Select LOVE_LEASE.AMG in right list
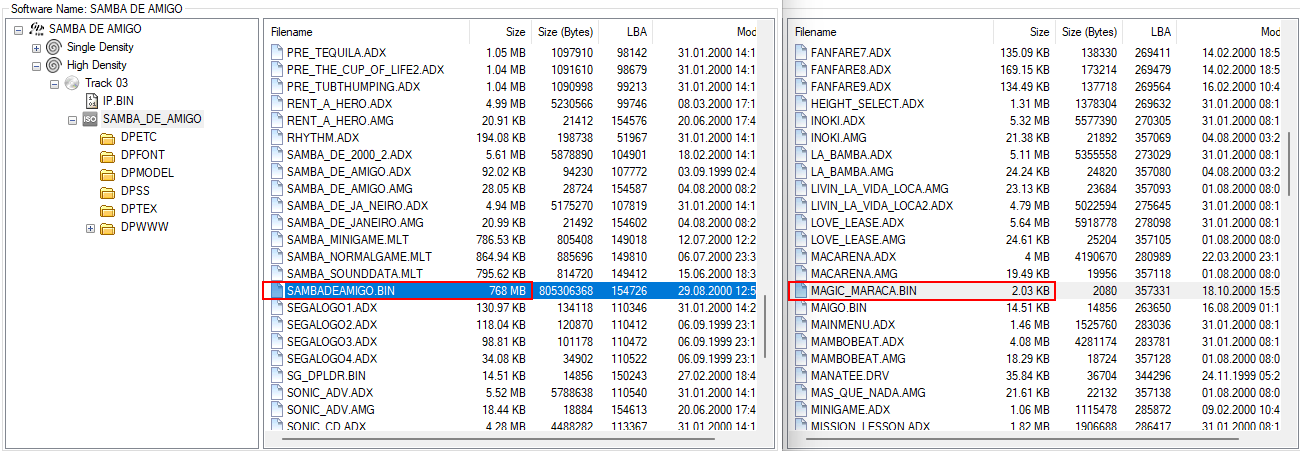 pyautogui.click(x=1040, y=239)
